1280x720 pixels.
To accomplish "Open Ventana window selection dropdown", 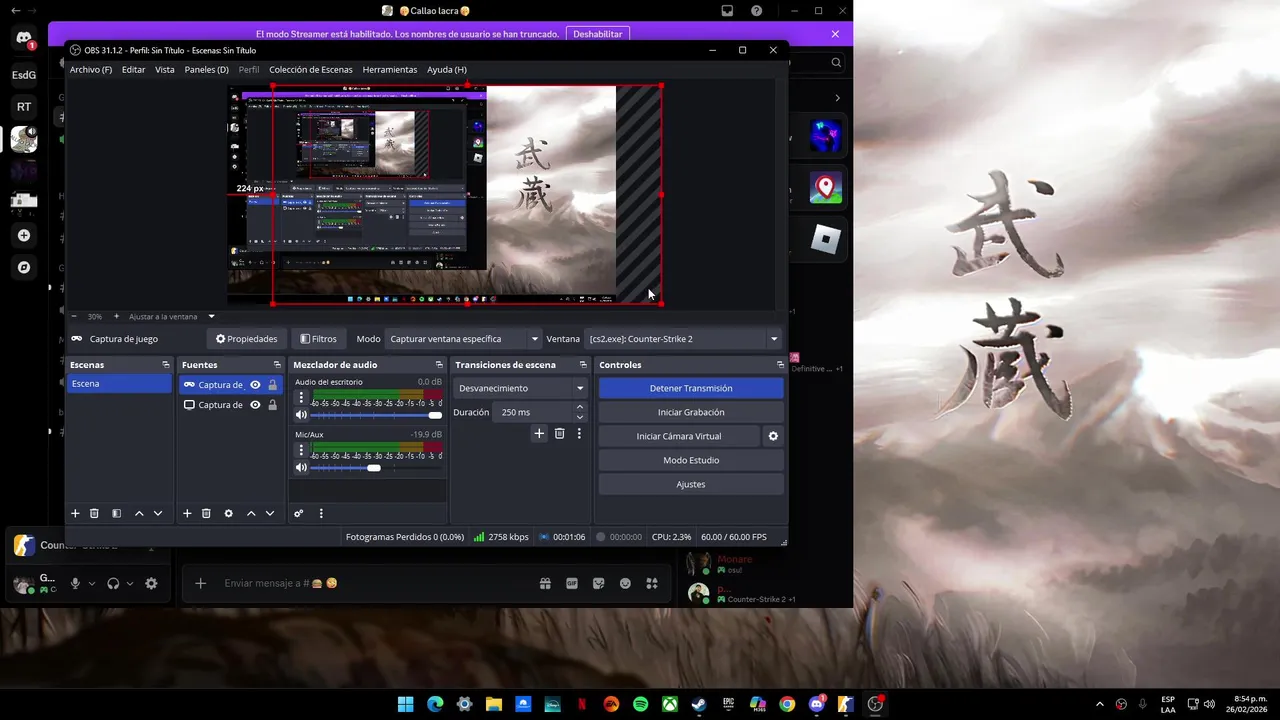I will point(685,339).
